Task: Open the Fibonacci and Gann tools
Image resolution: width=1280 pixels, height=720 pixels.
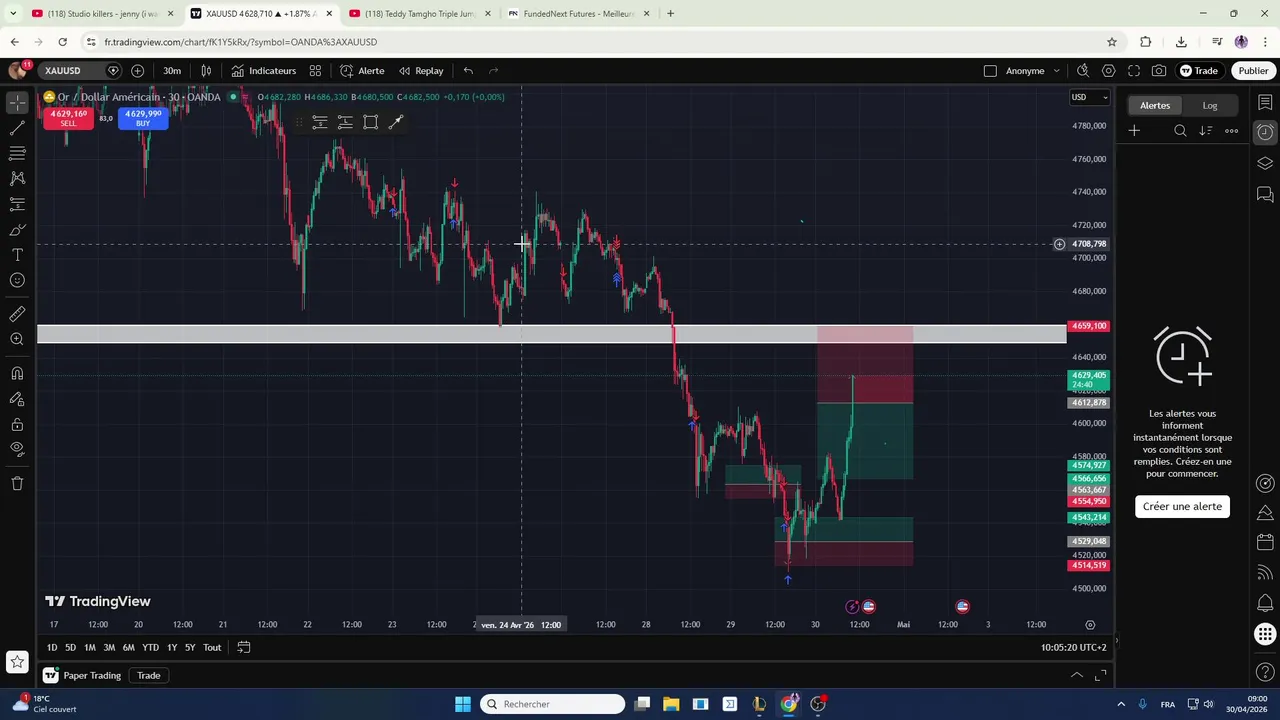Action: (x=17, y=153)
